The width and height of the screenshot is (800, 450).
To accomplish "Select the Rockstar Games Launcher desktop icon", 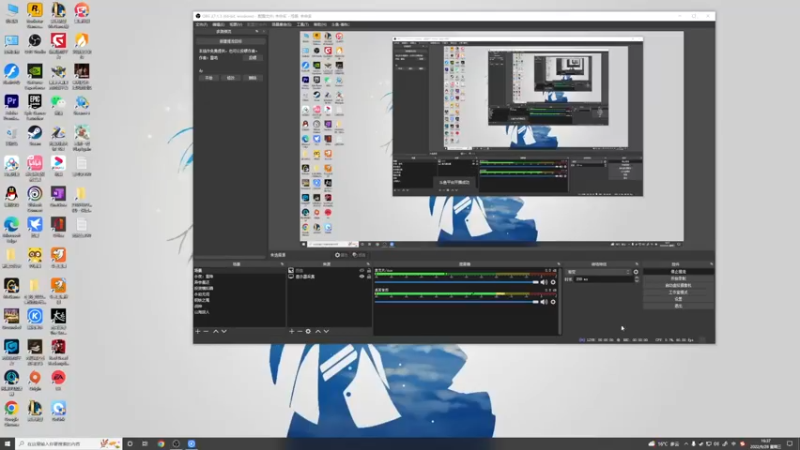I will pyautogui.click(x=35, y=14).
